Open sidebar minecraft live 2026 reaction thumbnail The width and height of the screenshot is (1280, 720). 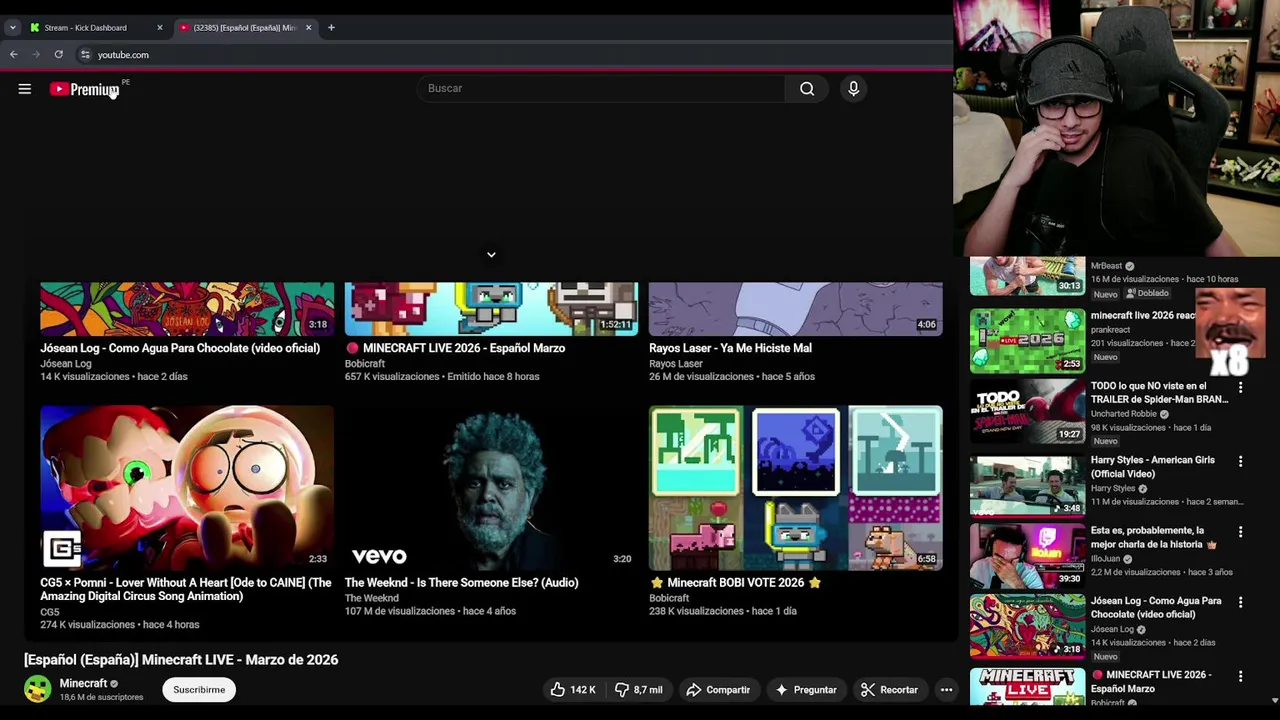(x=1027, y=341)
